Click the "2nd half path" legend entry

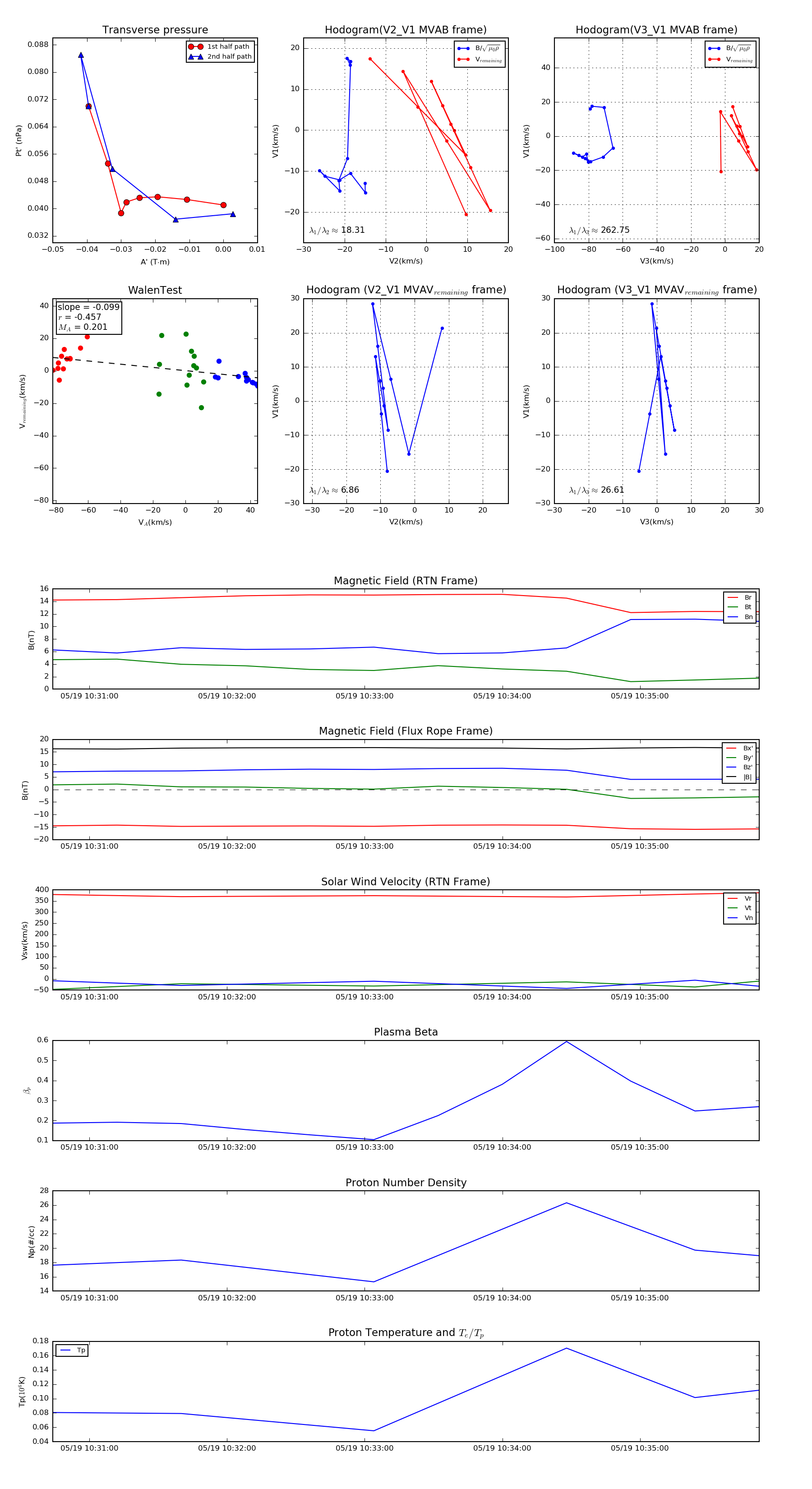click(x=220, y=57)
